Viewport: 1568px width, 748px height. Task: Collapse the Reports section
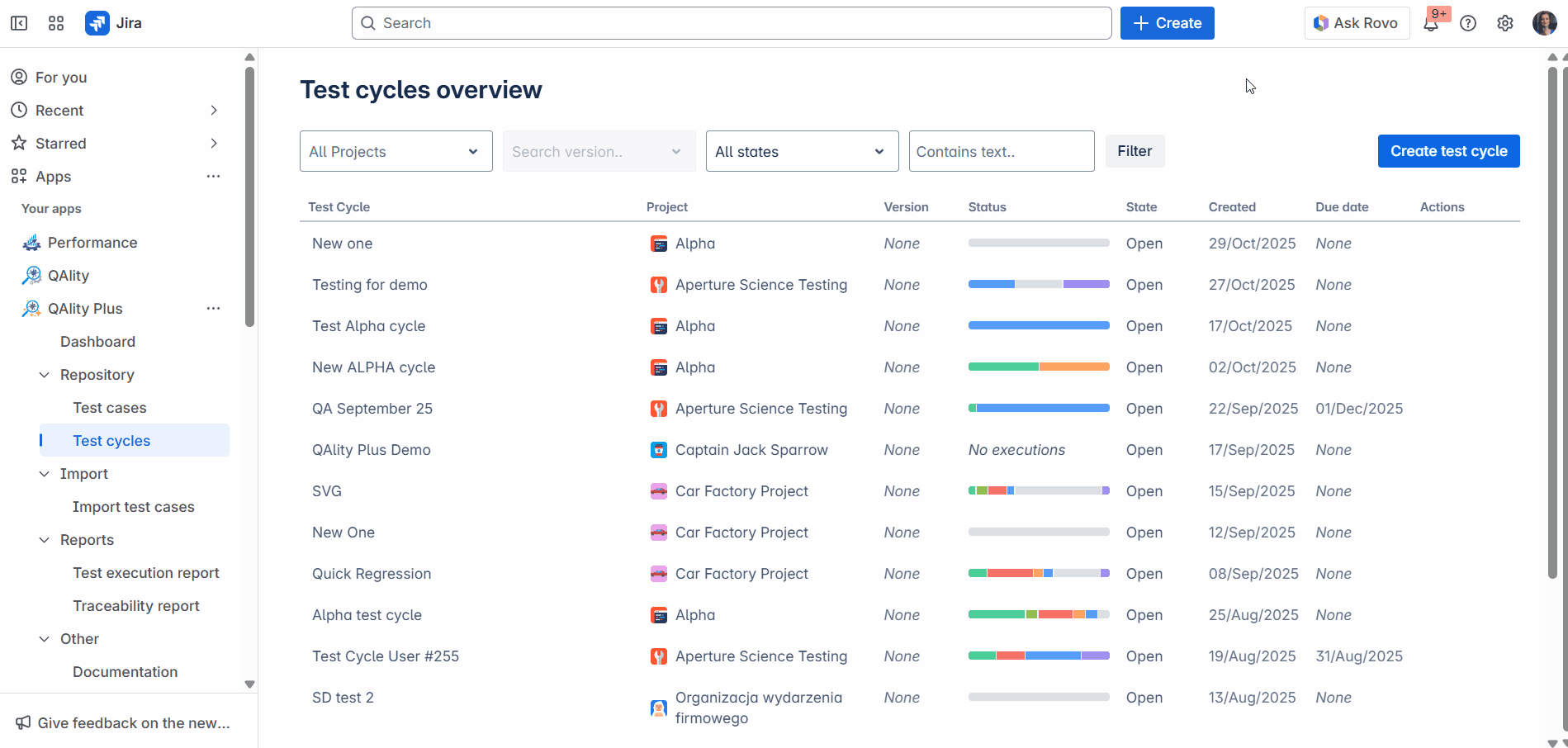45,540
